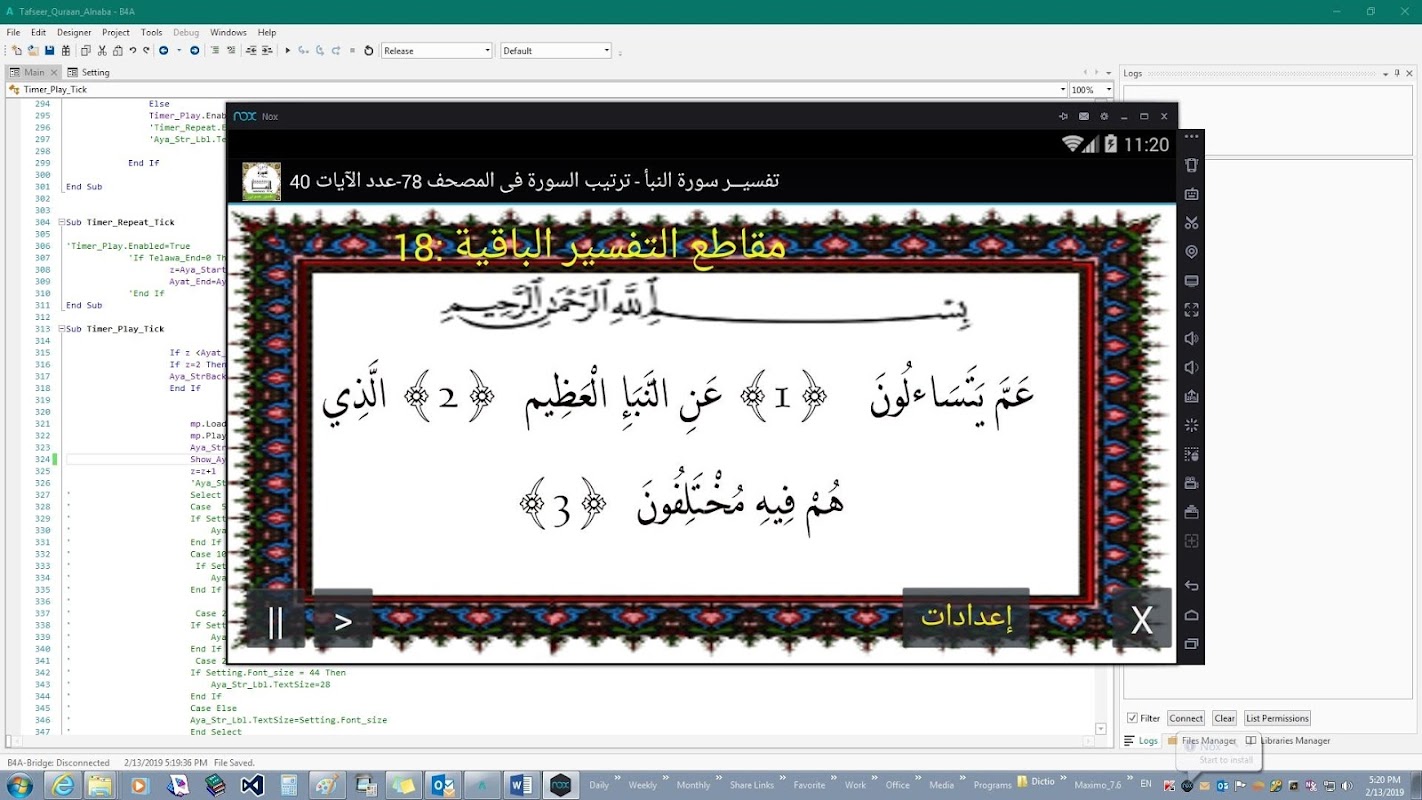Switch to the Logs tab
1422x800 pixels.
point(1141,741)
